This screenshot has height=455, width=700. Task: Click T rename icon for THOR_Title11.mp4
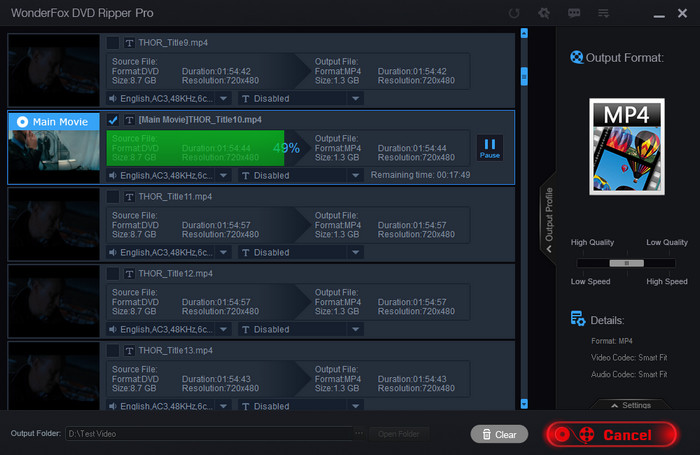(x=129, y=196)
